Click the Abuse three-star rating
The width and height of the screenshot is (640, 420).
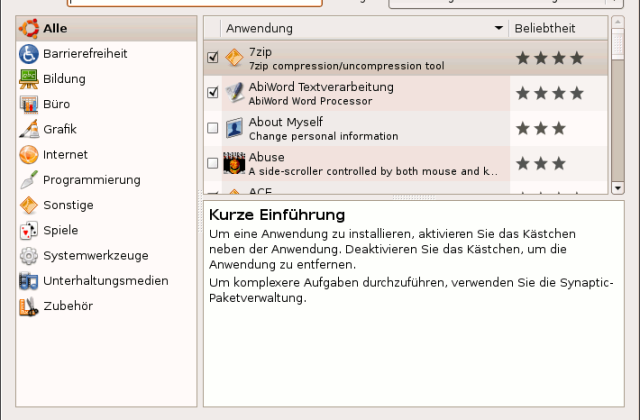(x=541, y=163)
